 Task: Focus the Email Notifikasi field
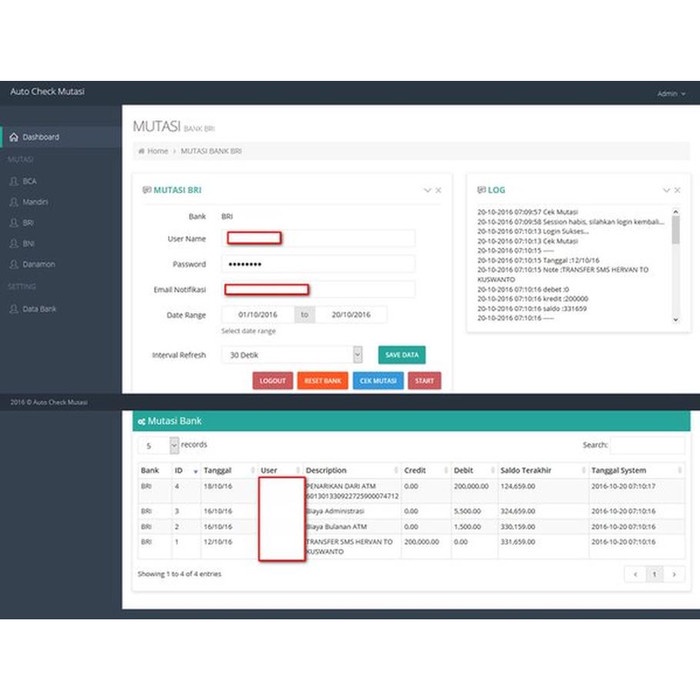click(318, 290)
